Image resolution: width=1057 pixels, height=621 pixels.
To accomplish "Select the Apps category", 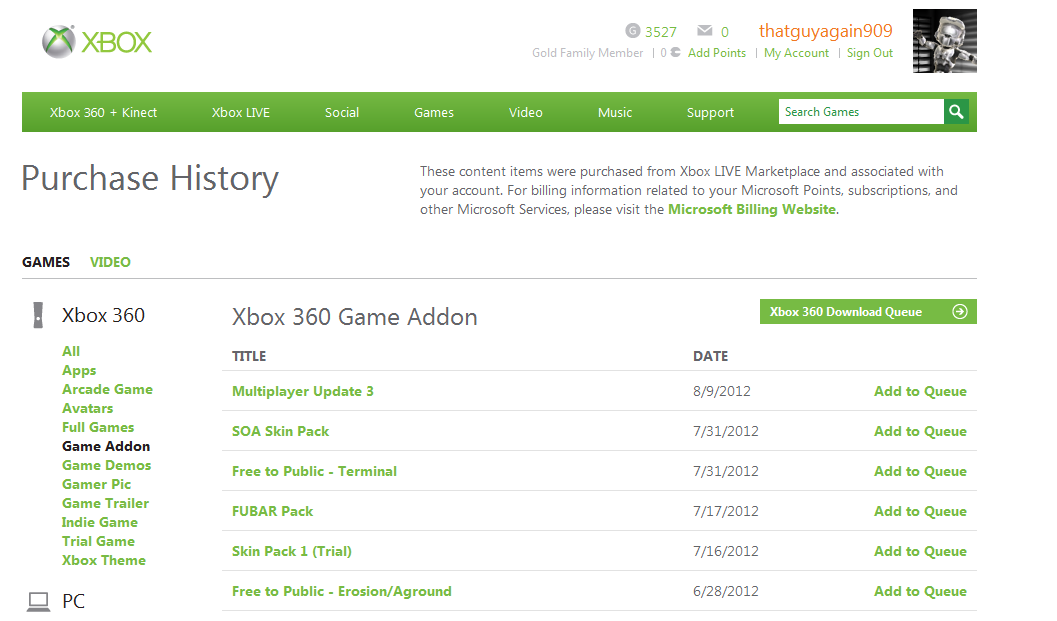I will (x=79, y=370).
